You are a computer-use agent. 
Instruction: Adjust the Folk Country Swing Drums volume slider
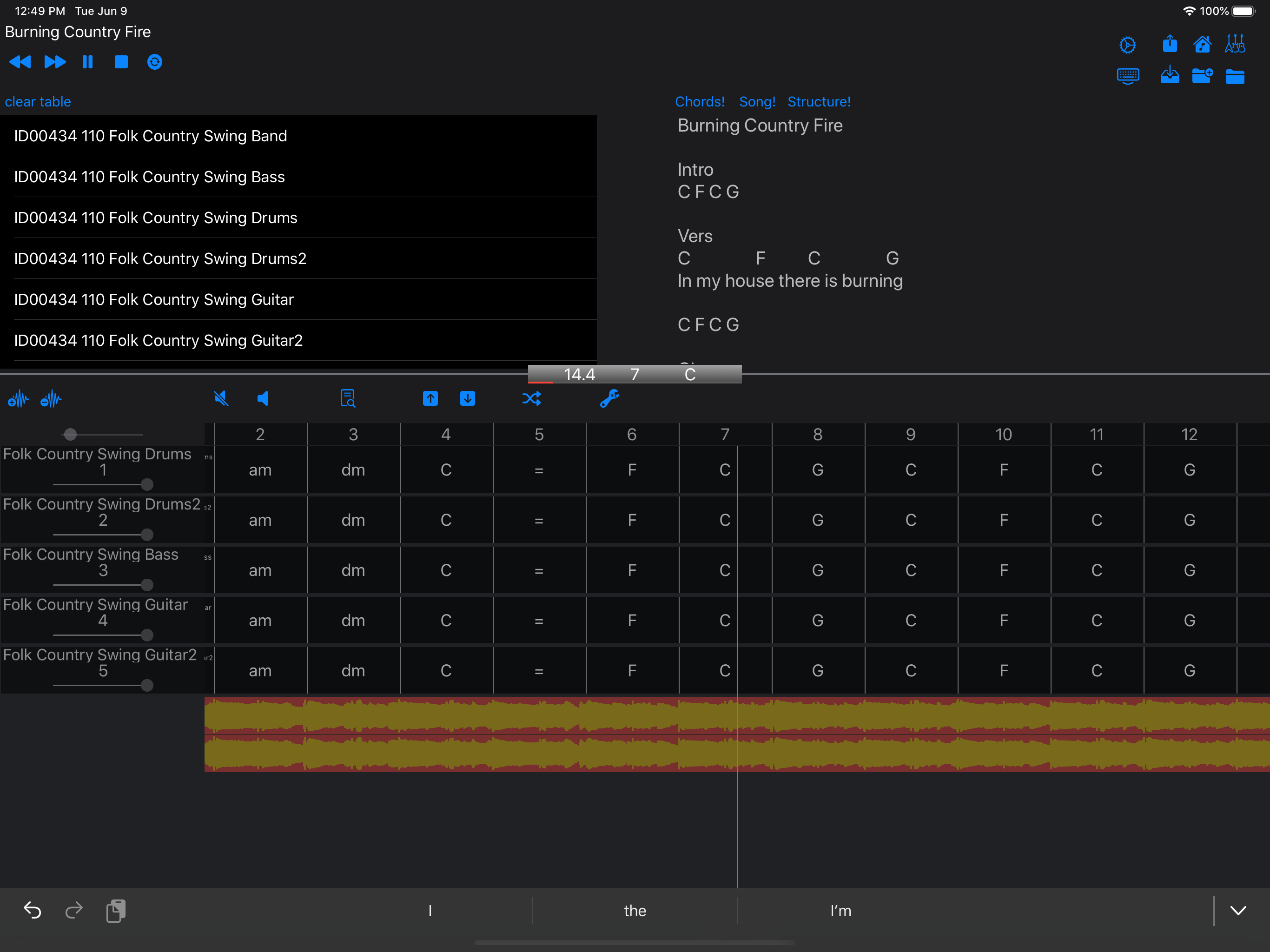[x=147, y=485]
